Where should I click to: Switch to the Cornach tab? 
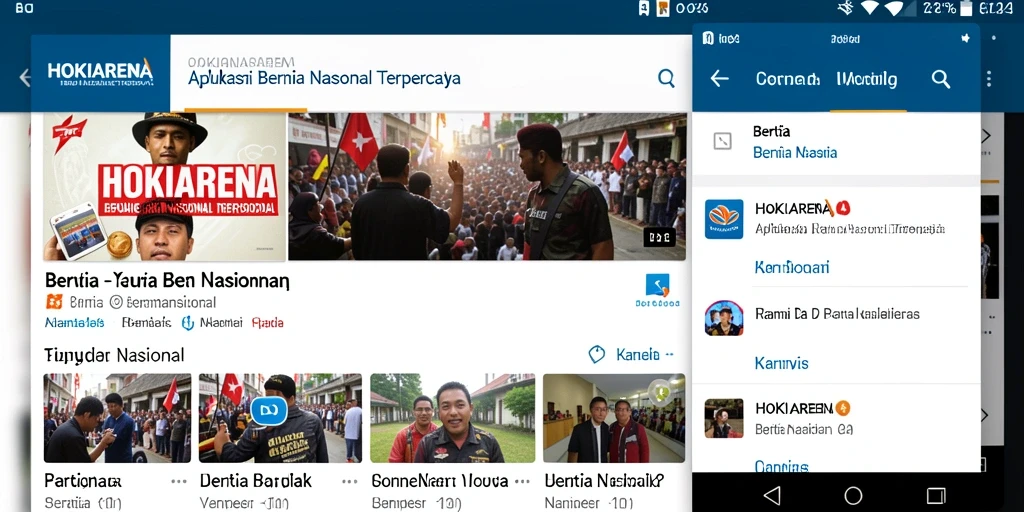[787, 79]
